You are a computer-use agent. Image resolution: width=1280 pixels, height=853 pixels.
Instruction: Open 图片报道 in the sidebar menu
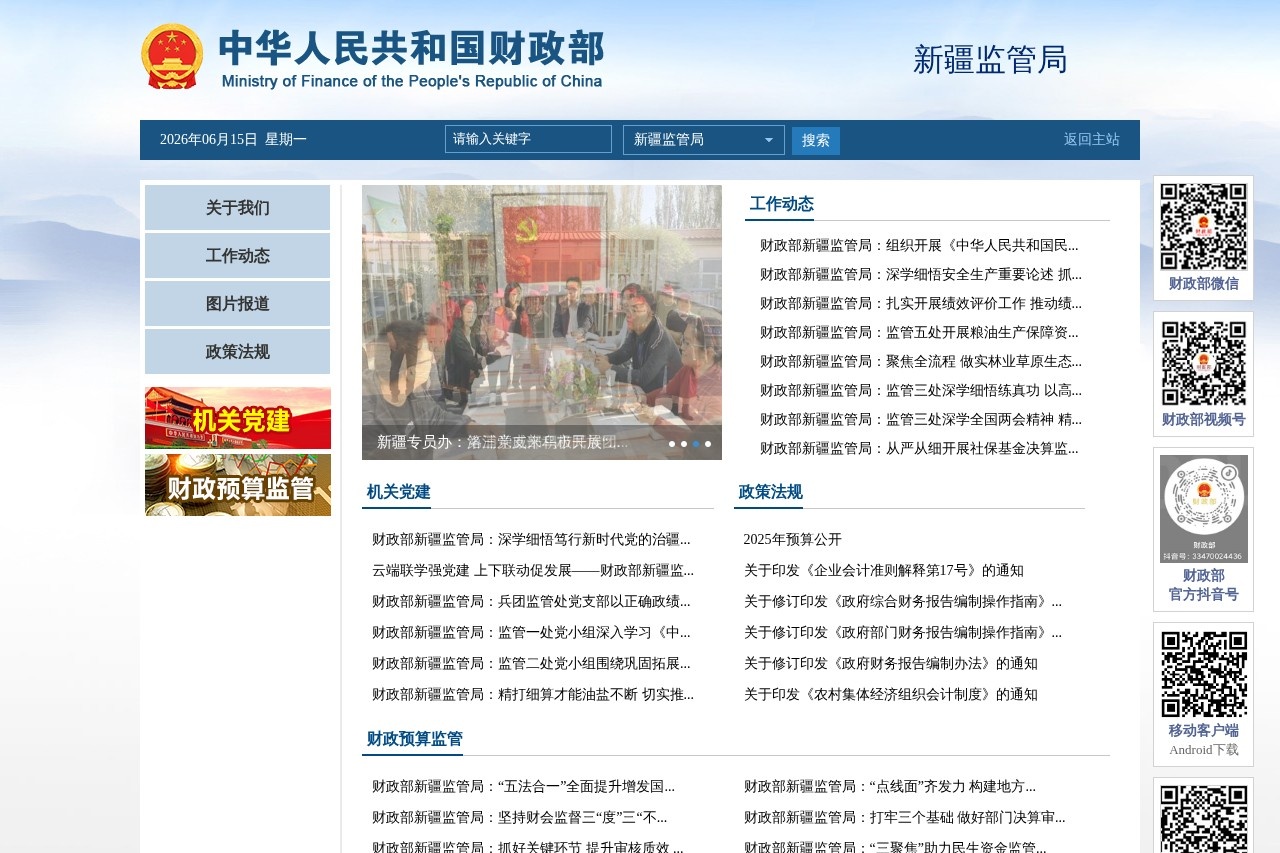click(238, 304)
